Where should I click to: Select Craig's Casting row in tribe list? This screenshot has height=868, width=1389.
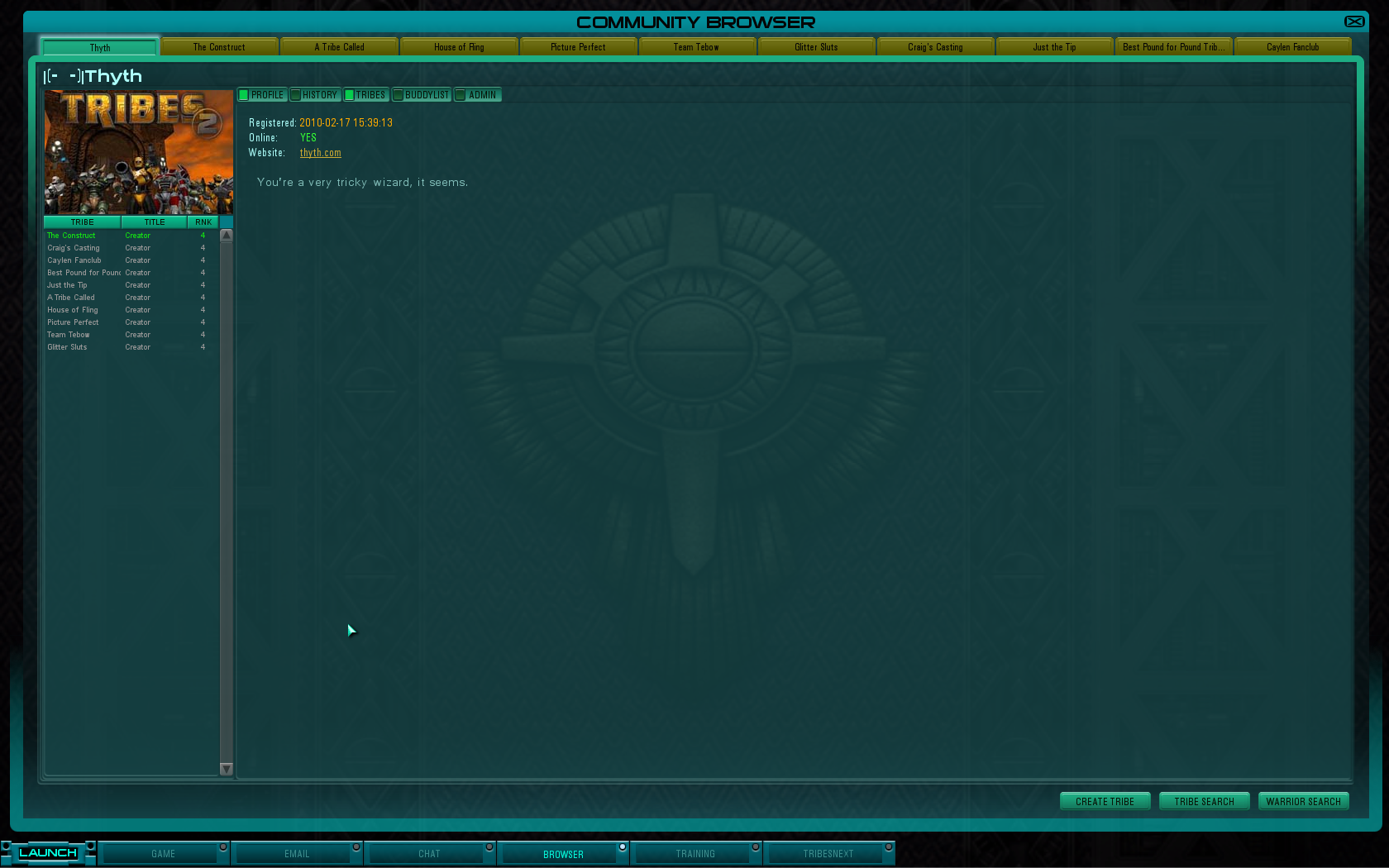point(131,248)
